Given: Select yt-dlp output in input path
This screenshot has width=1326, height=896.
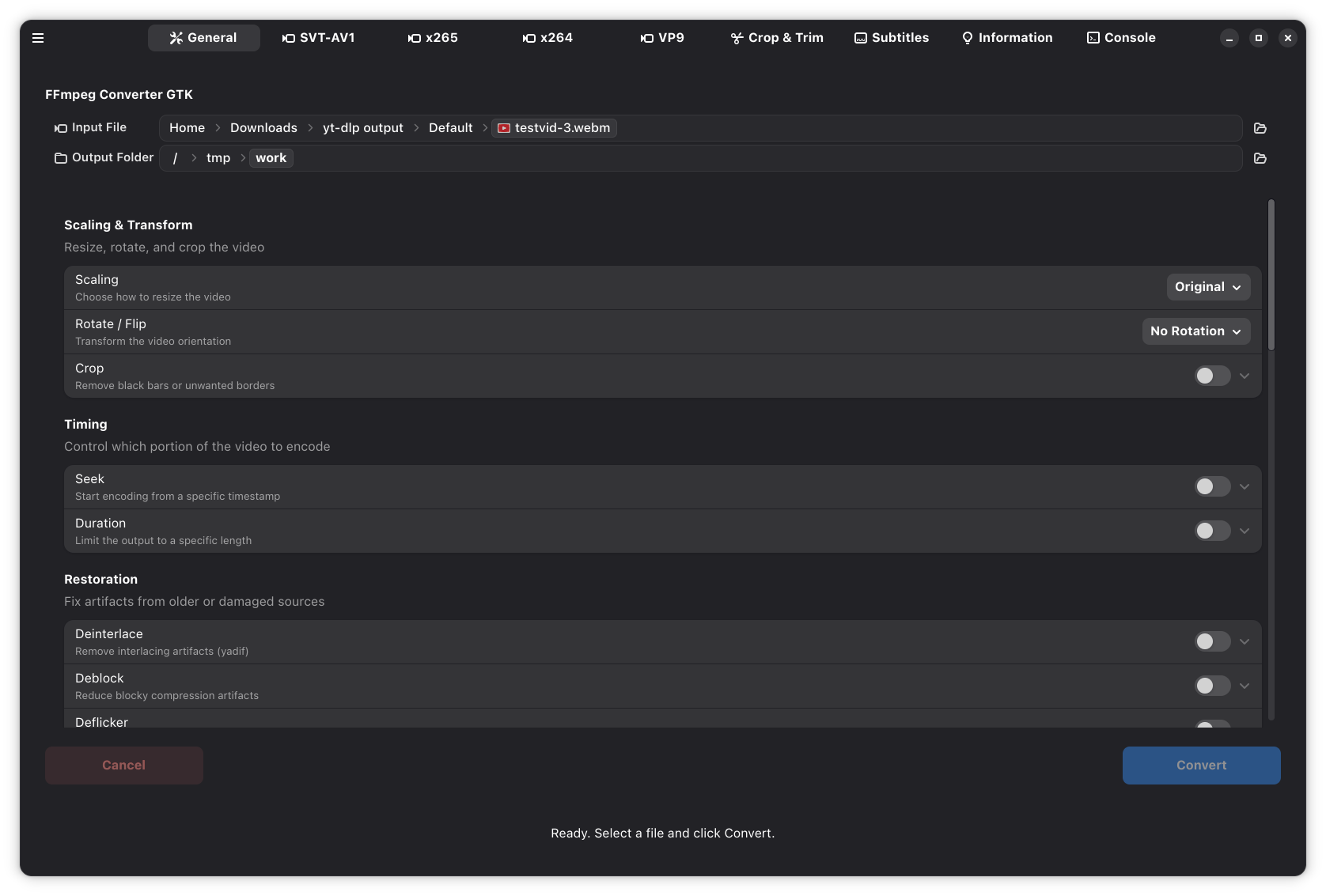Looking at the screenshot, I should 363,128.
